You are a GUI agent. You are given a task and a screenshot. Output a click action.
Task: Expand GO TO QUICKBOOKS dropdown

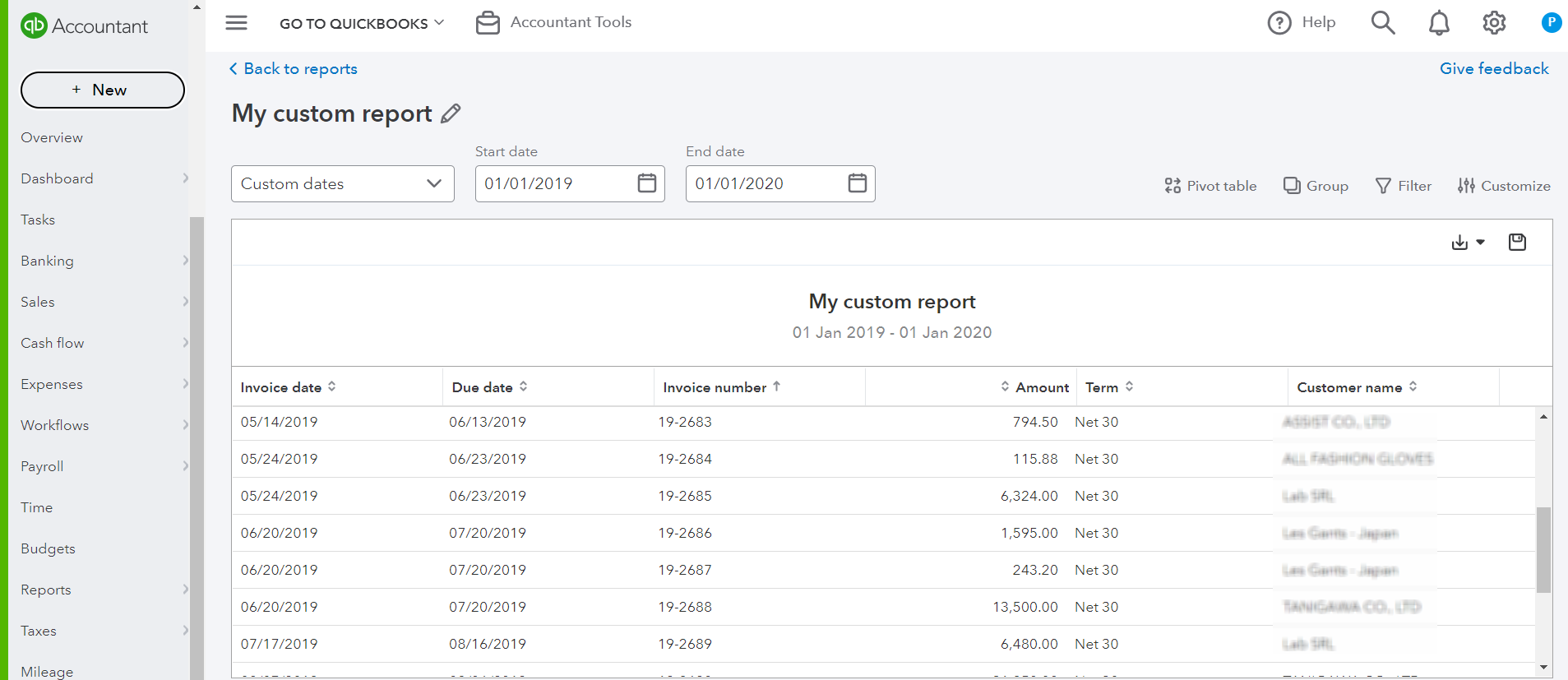click(362, 23)
